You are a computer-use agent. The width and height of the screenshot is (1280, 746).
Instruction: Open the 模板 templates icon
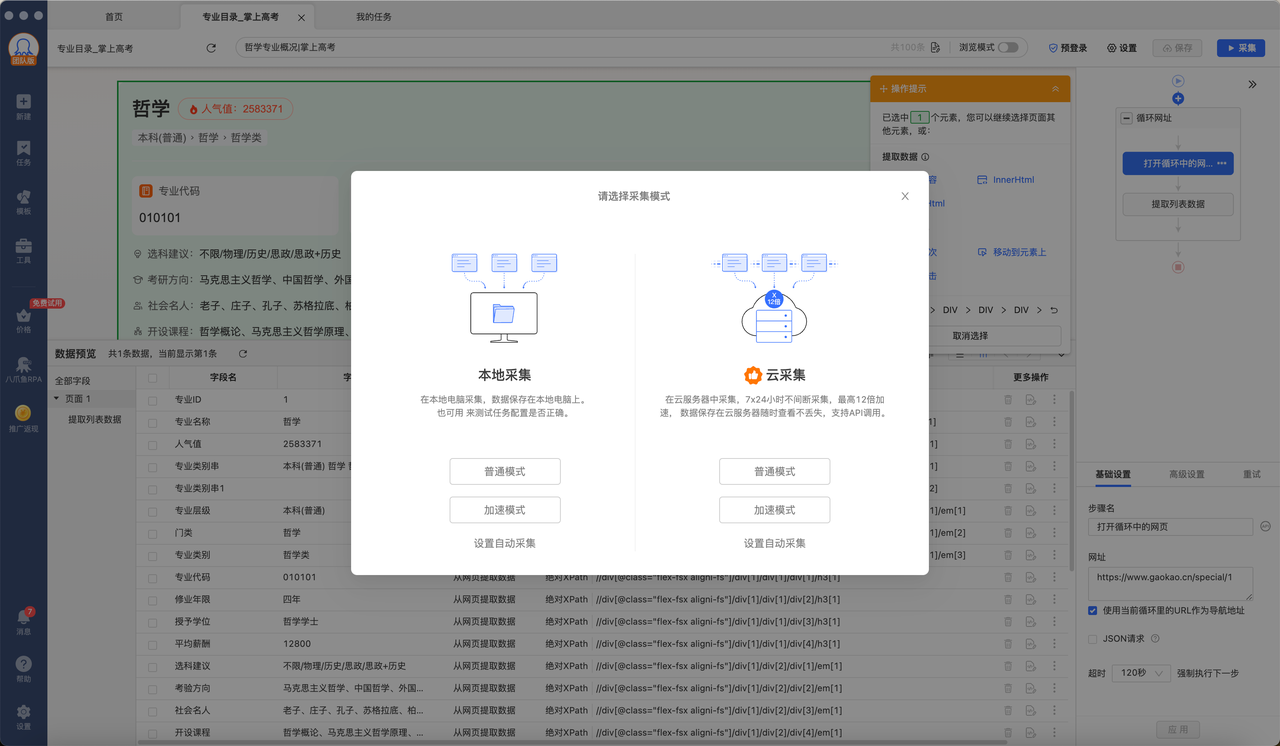[23, 199]
